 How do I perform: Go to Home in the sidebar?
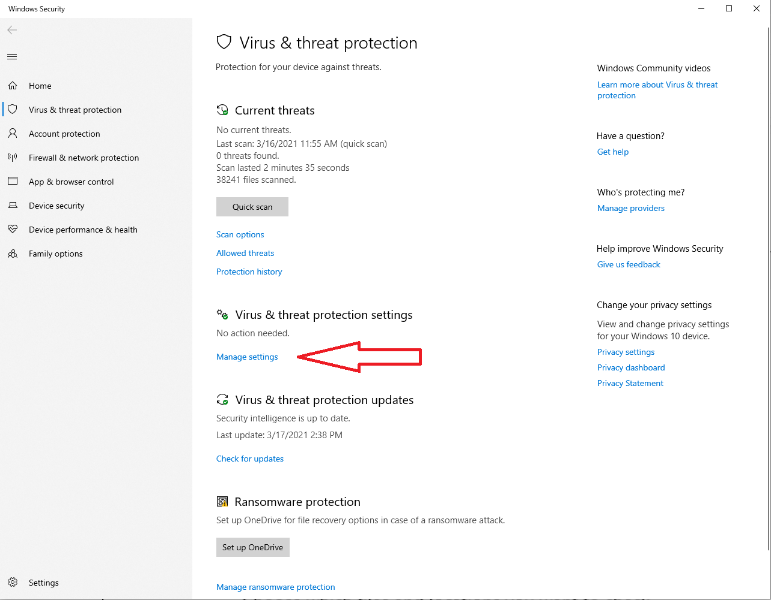(x=40, y=86)
